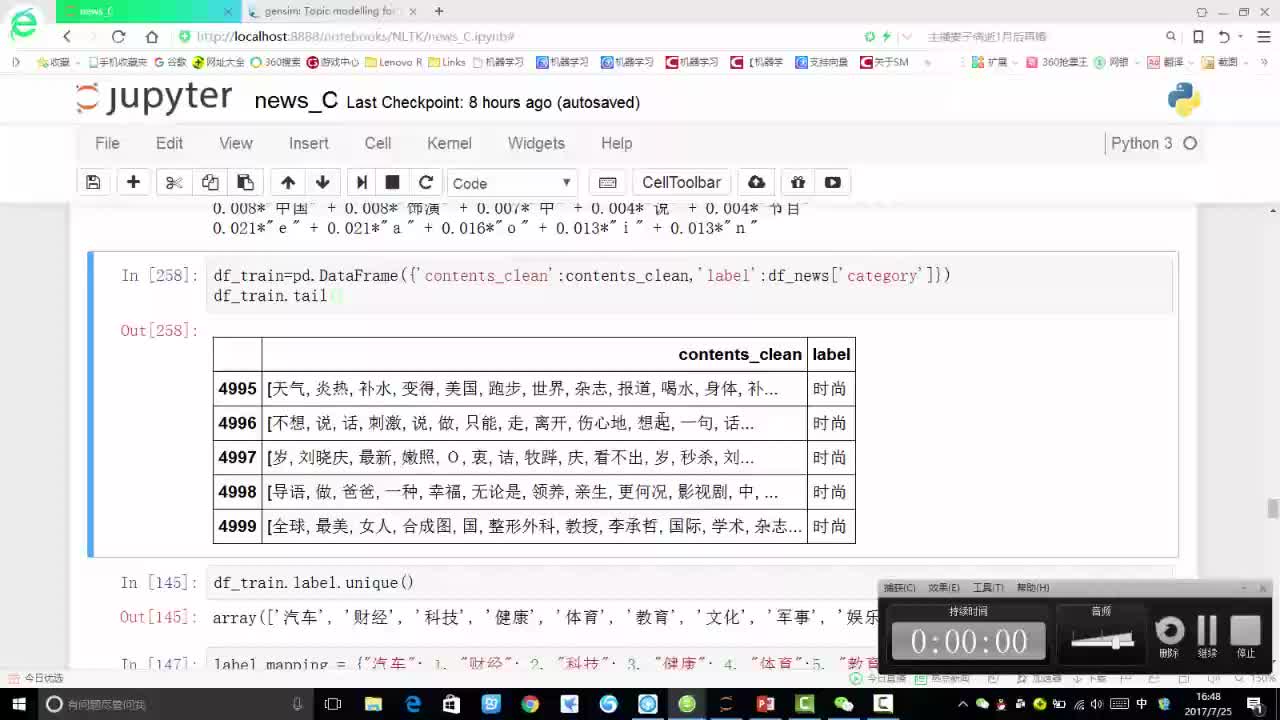Click row index 4995 in table
The height and width of the screenshot is (720, 1280).
click(237, 388)
